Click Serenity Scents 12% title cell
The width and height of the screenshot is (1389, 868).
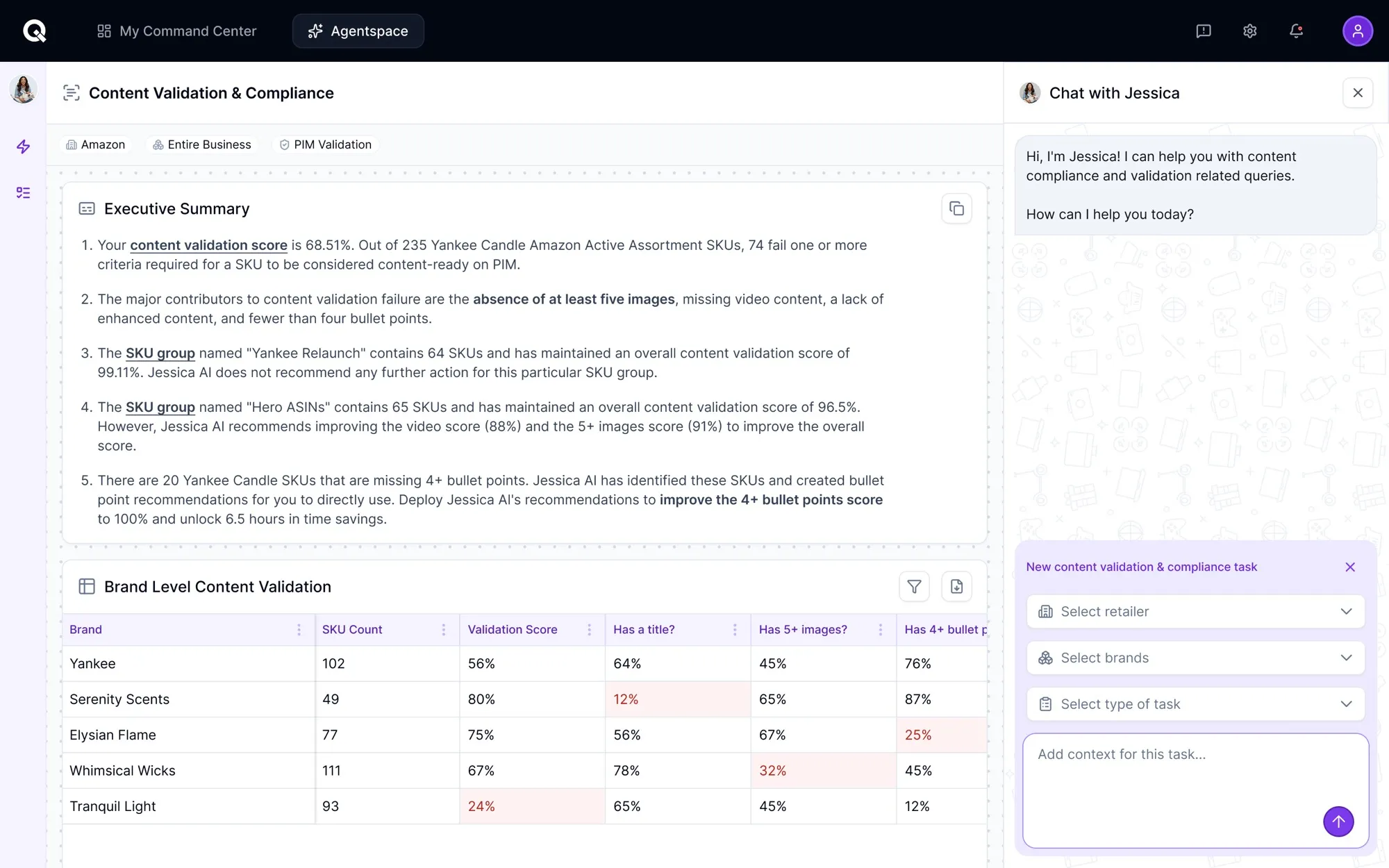(x=678, y=699)
